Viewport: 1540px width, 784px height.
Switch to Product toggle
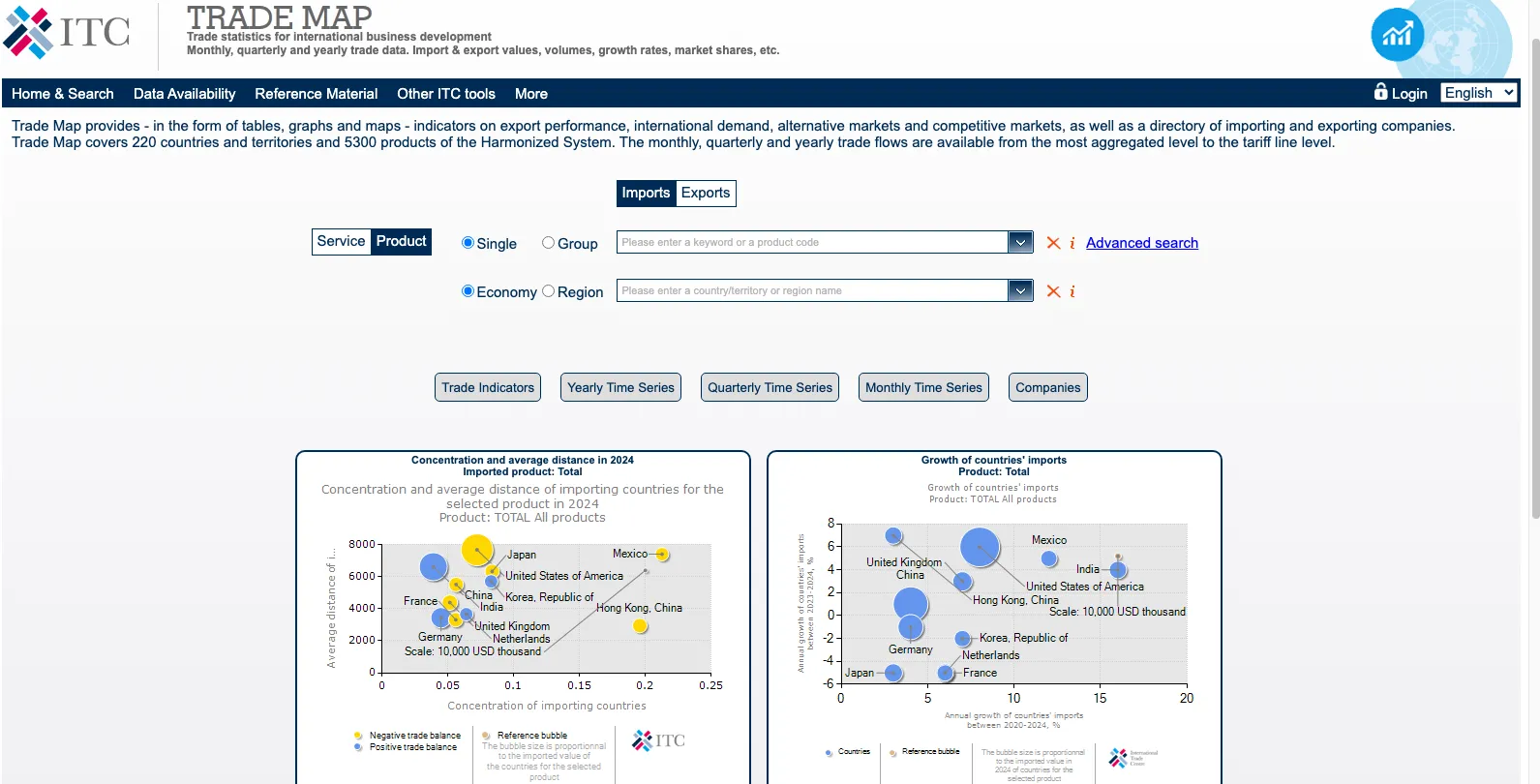point(401,241)
